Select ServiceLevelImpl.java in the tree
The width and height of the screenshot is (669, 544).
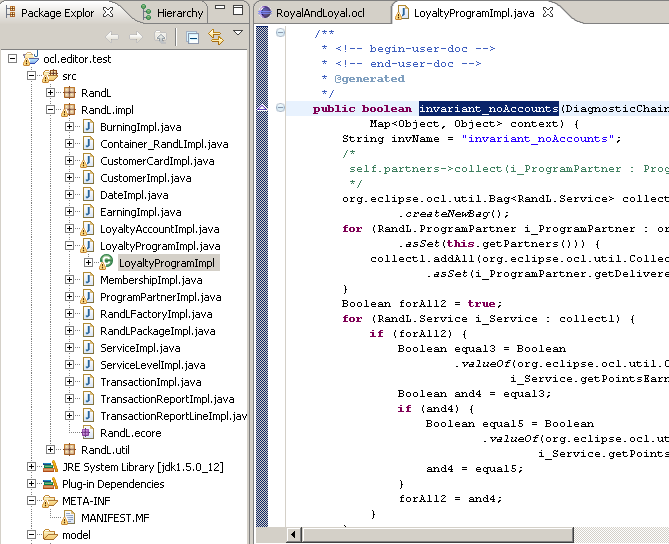point(153,365)
